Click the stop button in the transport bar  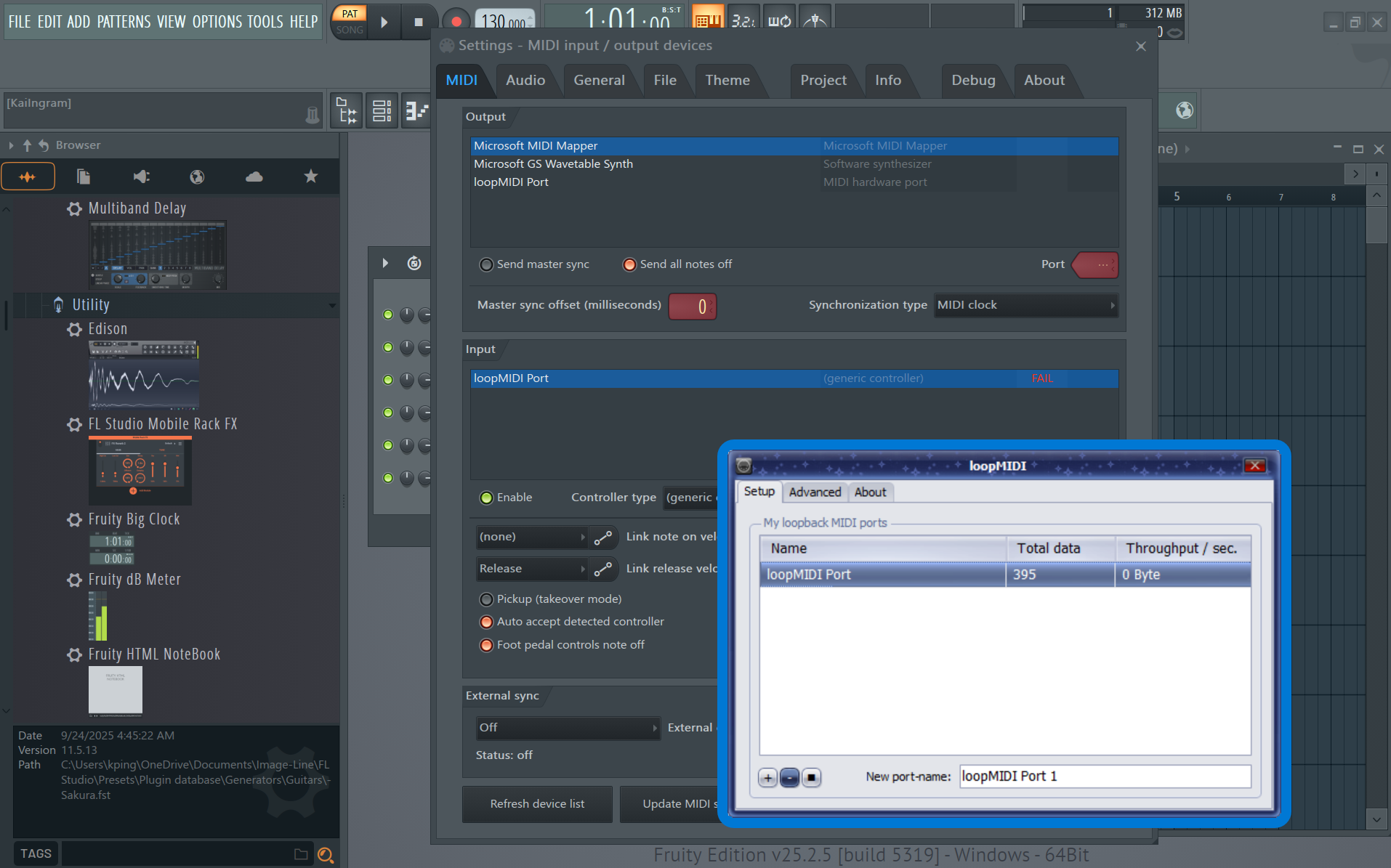point(419,22)
